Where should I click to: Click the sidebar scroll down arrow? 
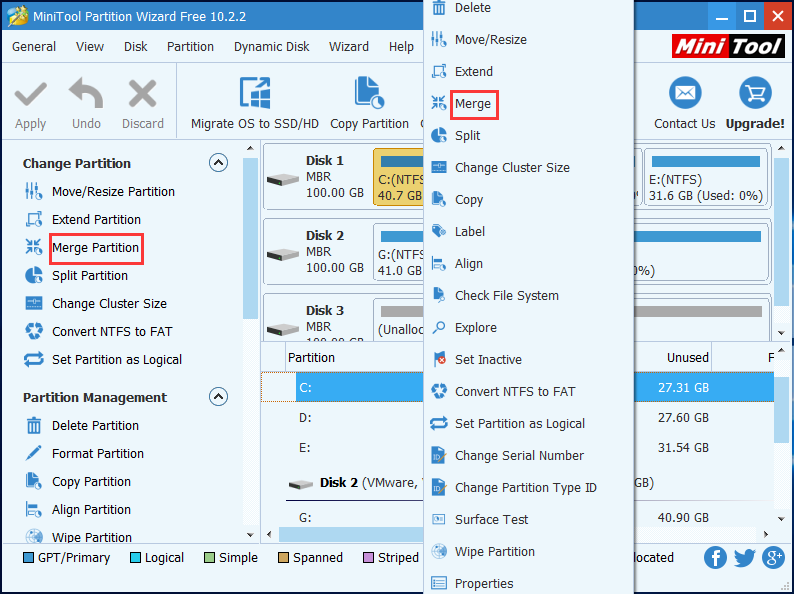[250, 535]
